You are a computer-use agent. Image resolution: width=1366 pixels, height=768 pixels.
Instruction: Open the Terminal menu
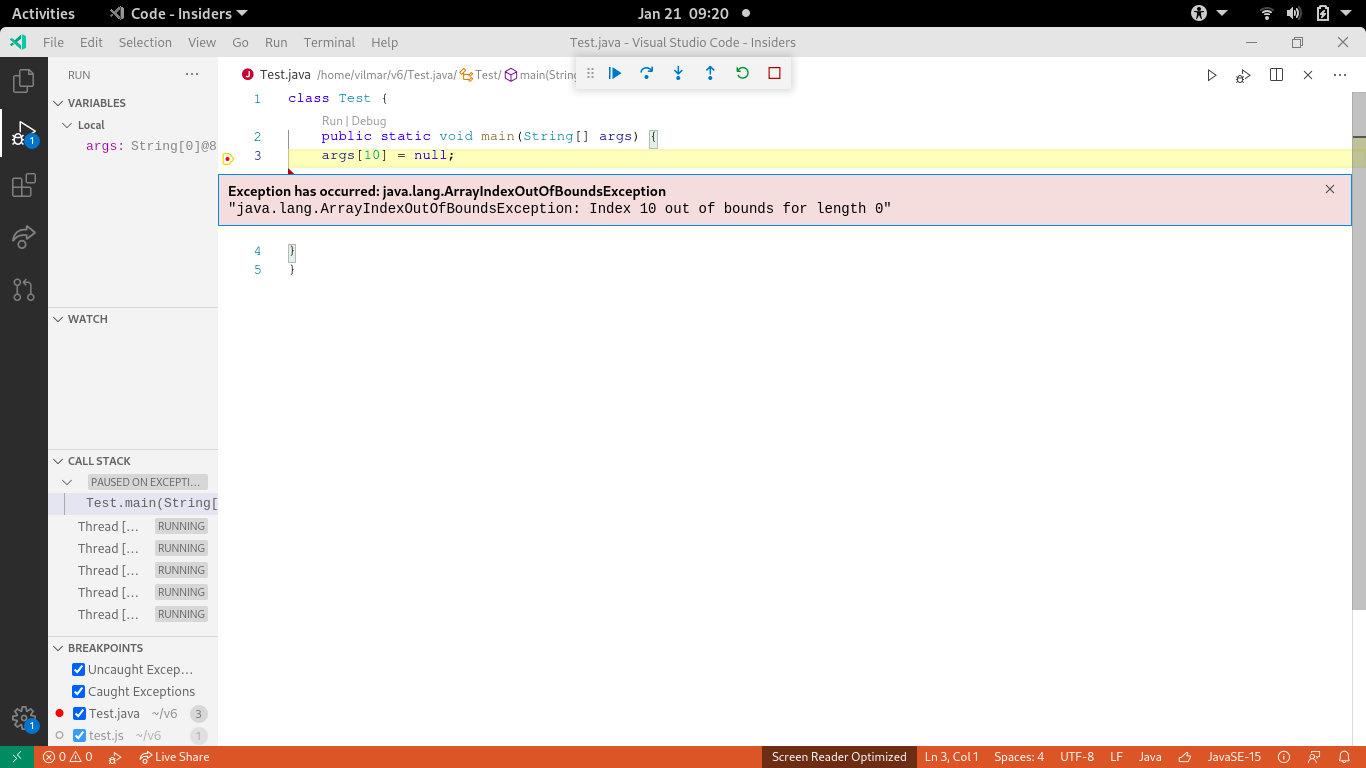[x=329, y=42]
